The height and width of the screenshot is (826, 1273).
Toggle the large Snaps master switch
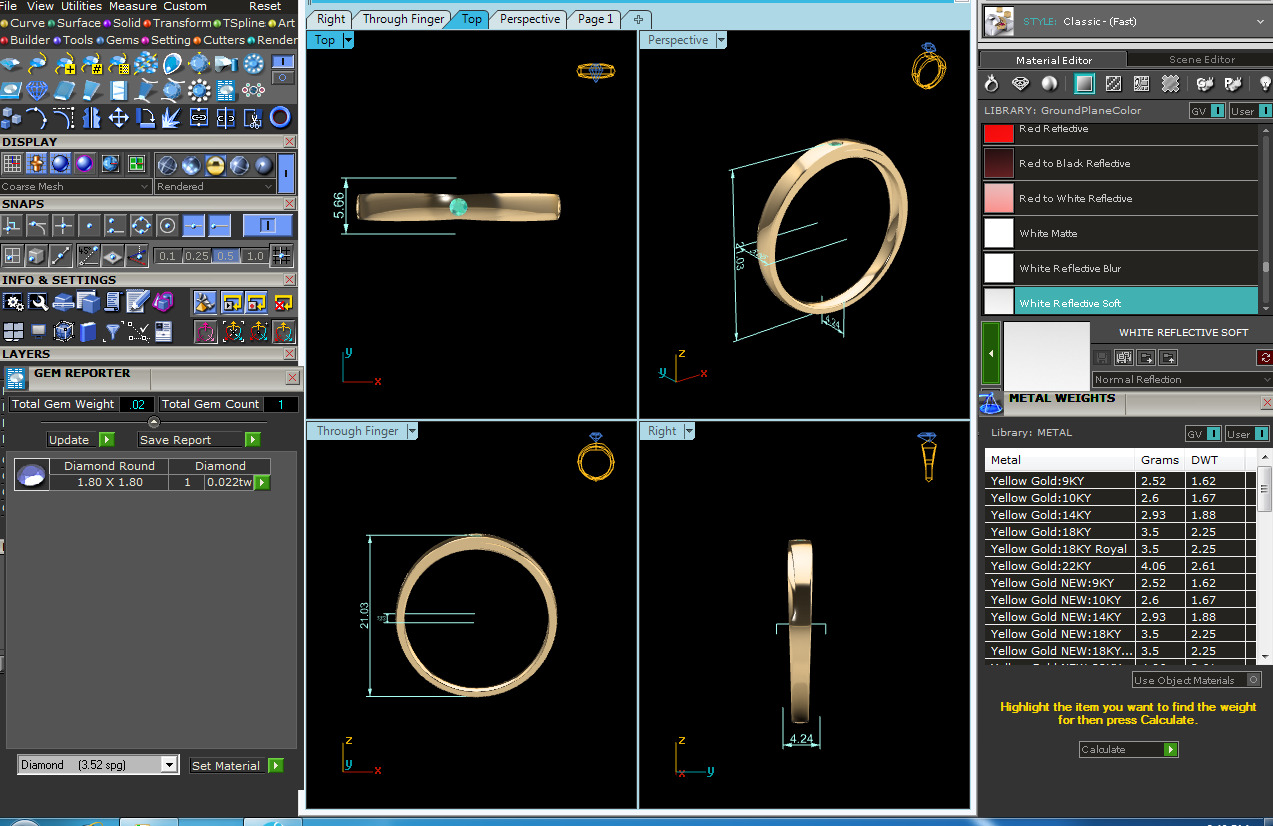[268, 225]
